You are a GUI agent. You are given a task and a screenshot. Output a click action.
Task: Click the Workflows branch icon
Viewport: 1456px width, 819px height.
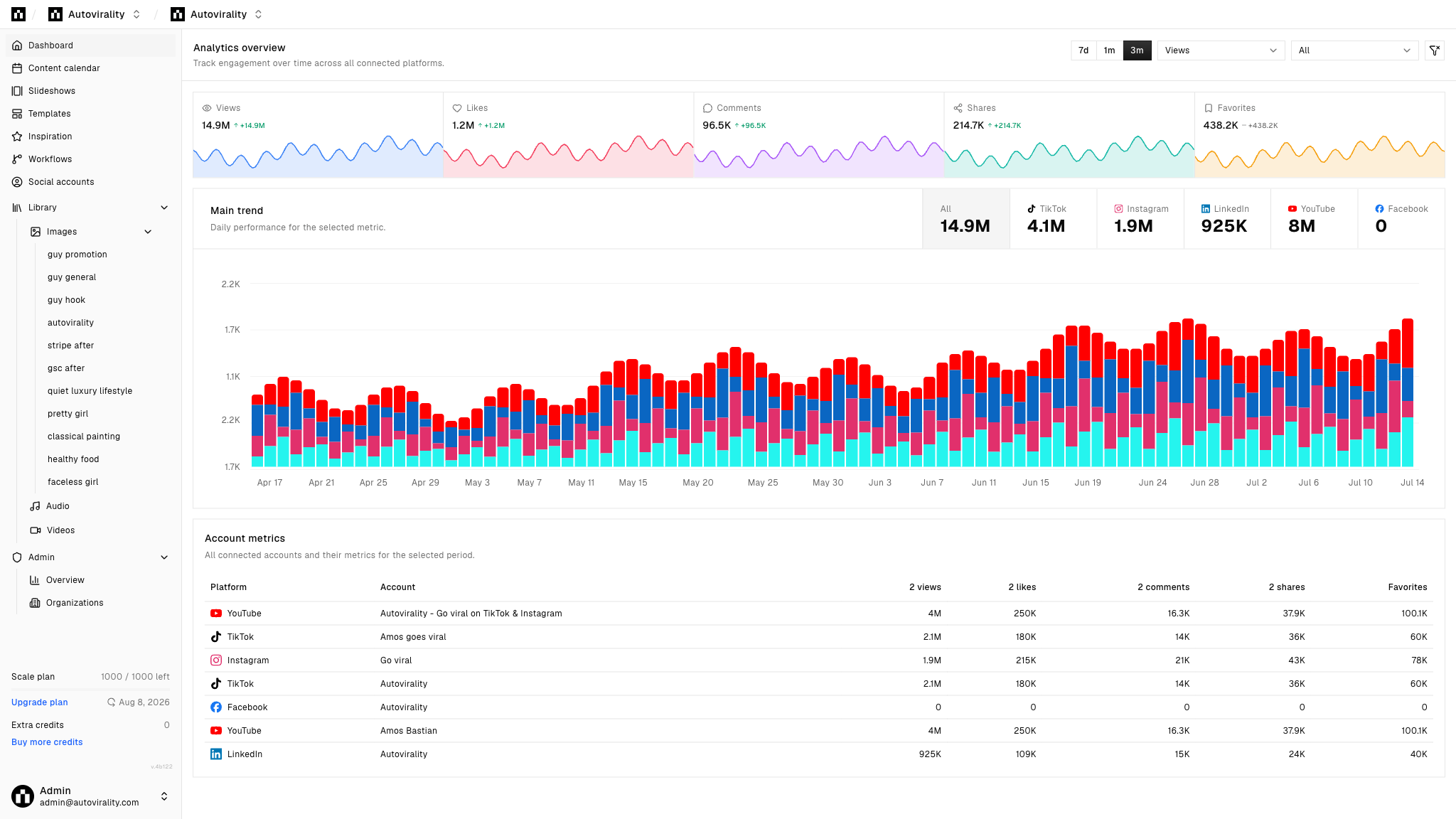(x=17, y=159)
